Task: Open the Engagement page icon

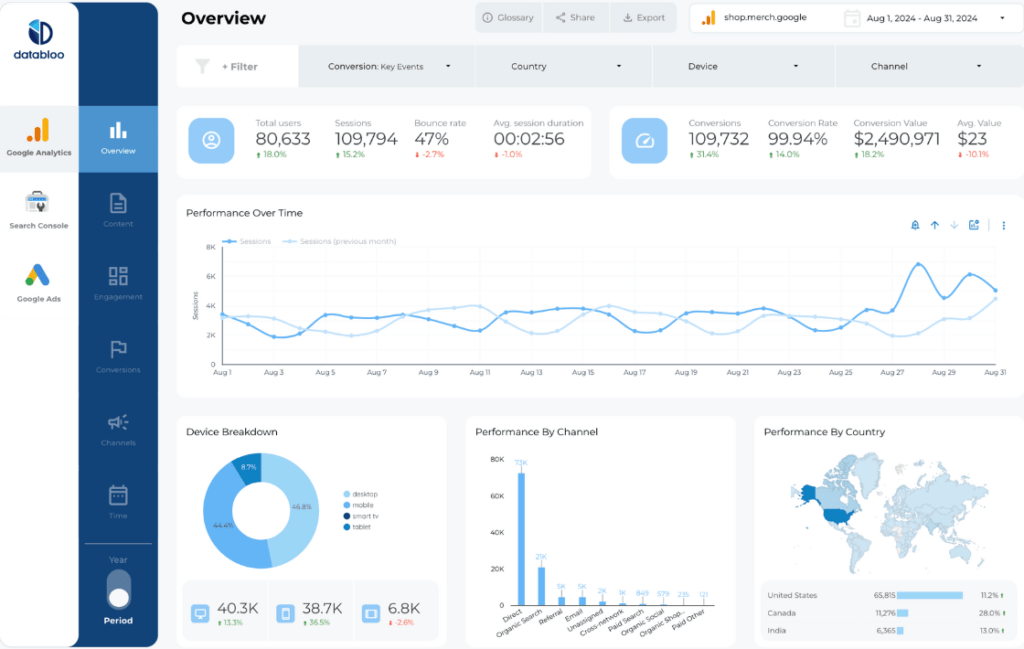Action: coord(118,277)
